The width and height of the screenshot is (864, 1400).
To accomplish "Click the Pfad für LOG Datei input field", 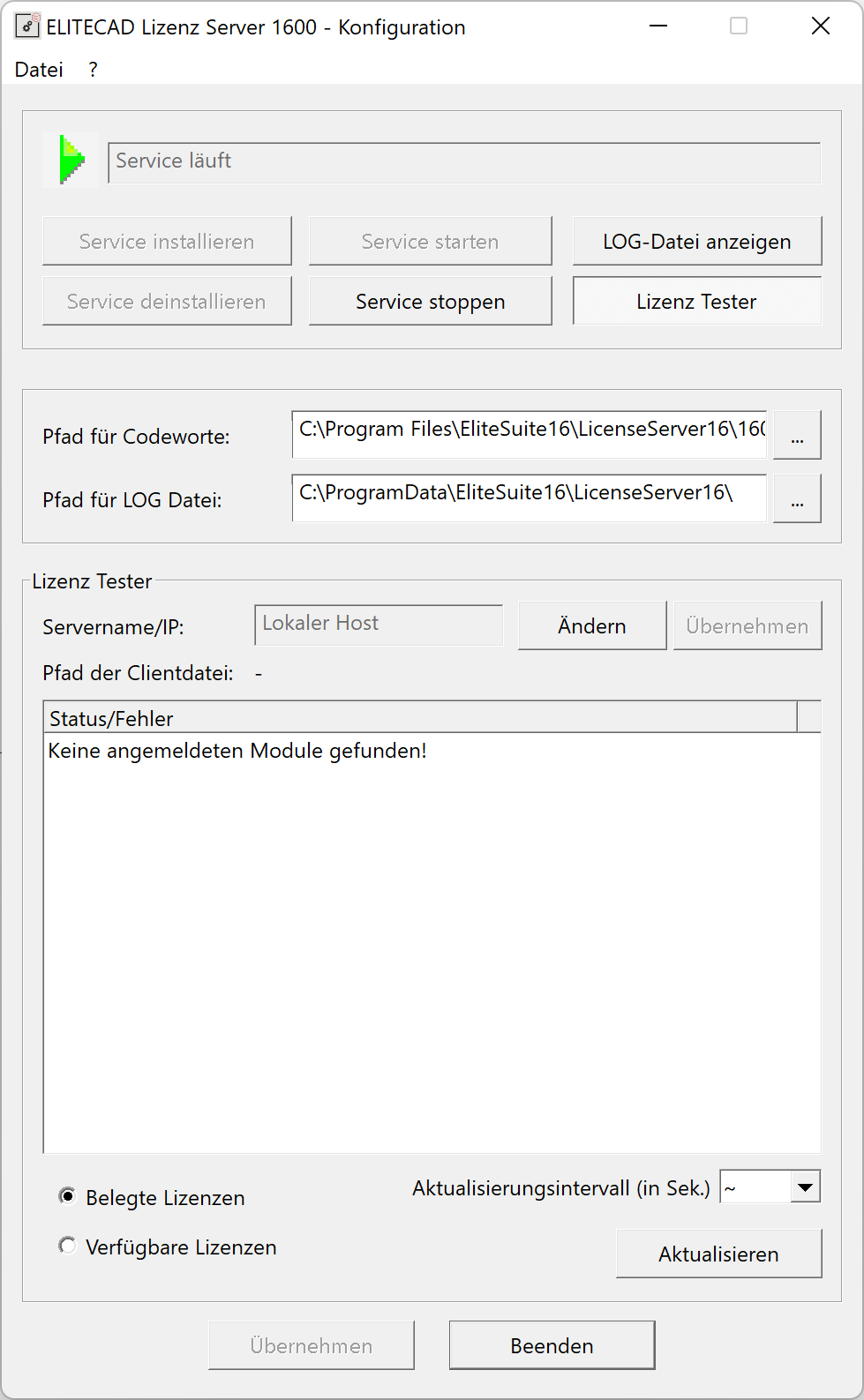I will pos(530,498).
